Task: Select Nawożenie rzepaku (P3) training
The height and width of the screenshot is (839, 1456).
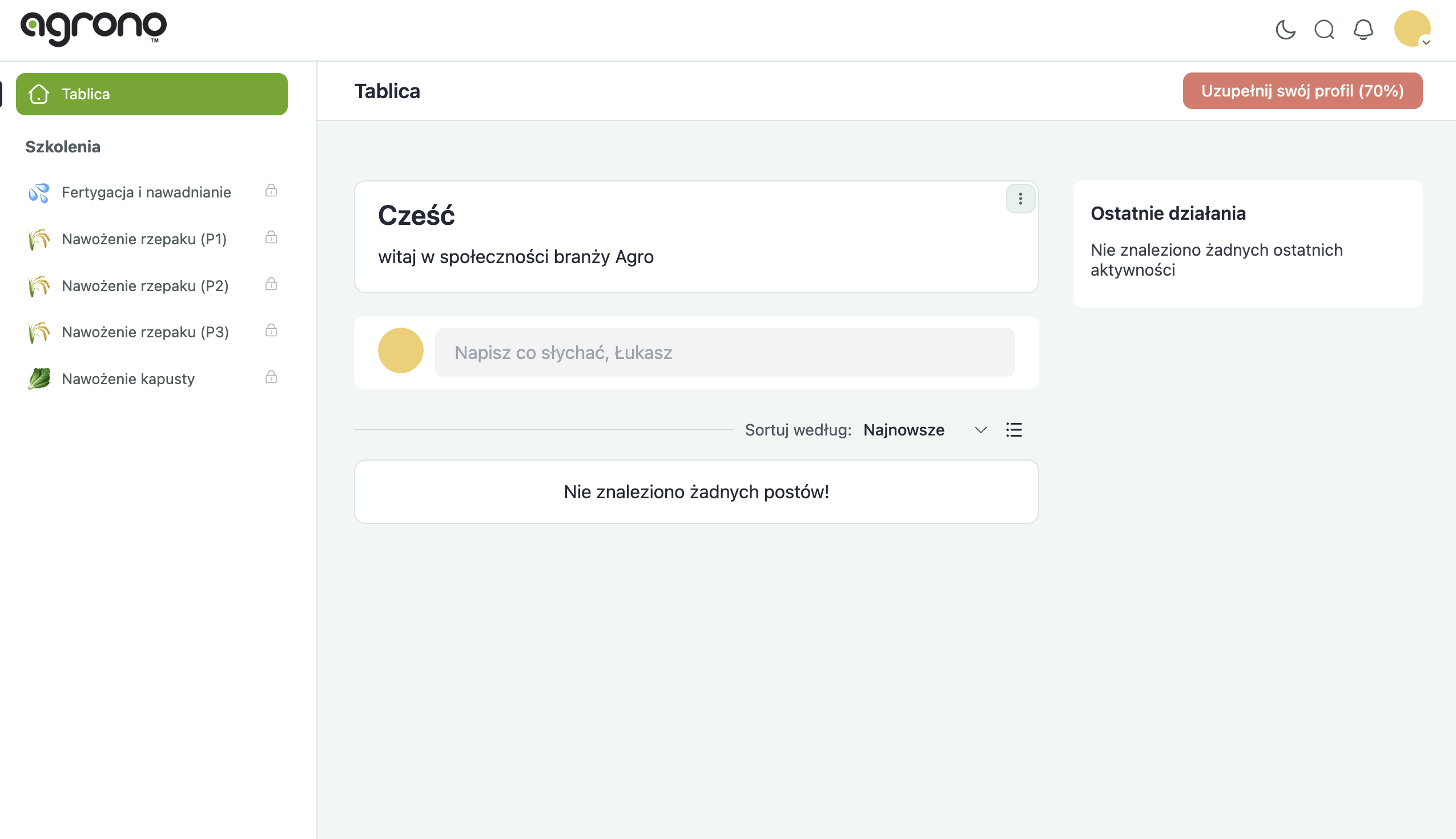Action: point(145,333)
